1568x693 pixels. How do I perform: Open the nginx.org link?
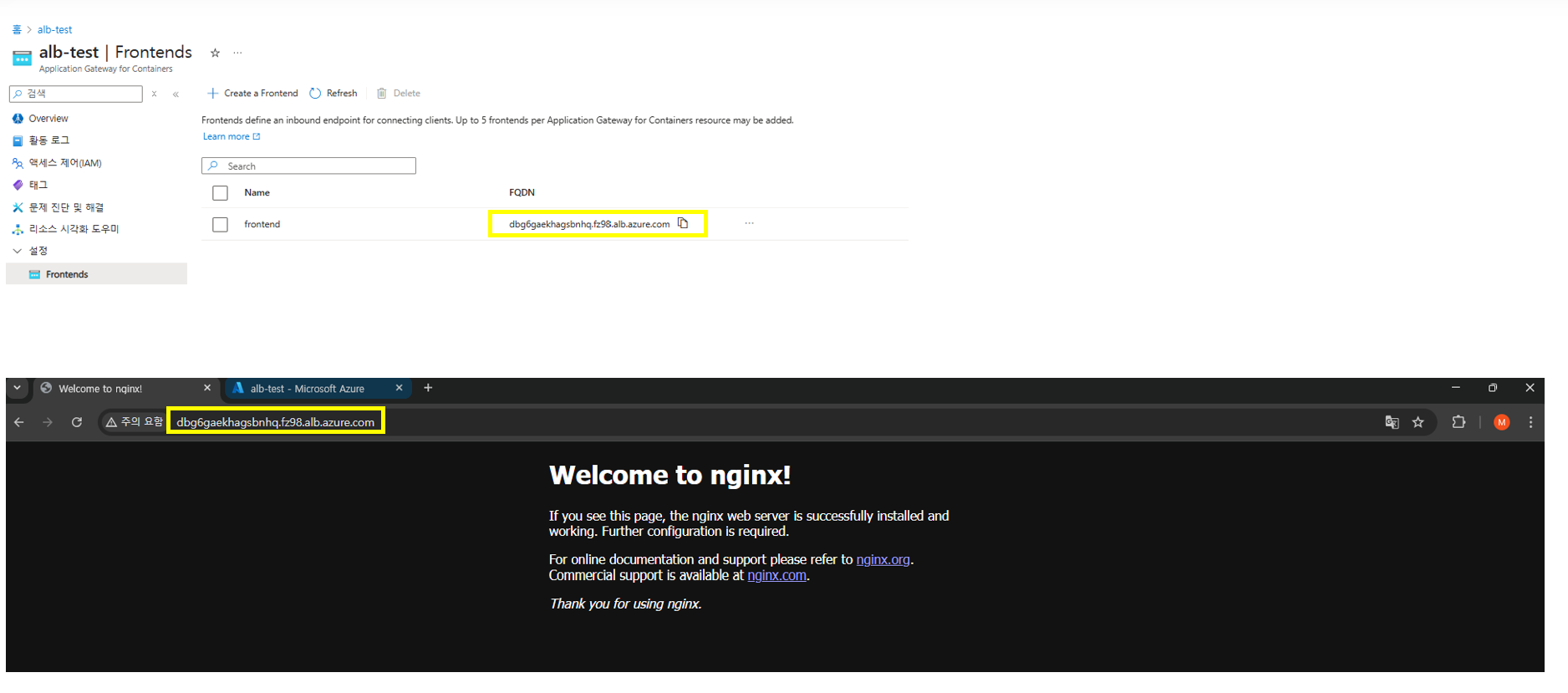click(x=883, y=559)
